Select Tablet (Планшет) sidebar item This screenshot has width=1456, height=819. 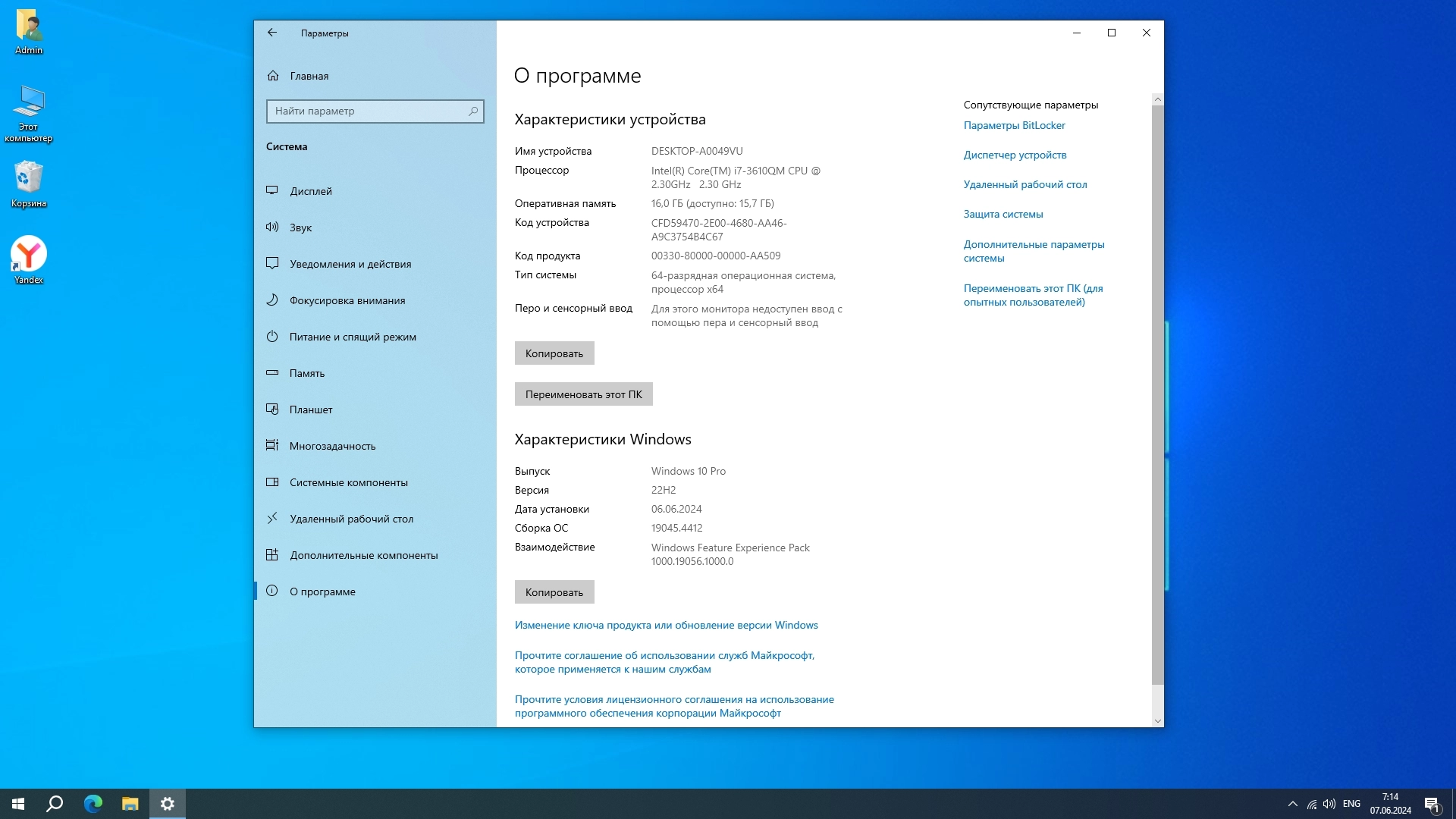click(310, 409)
